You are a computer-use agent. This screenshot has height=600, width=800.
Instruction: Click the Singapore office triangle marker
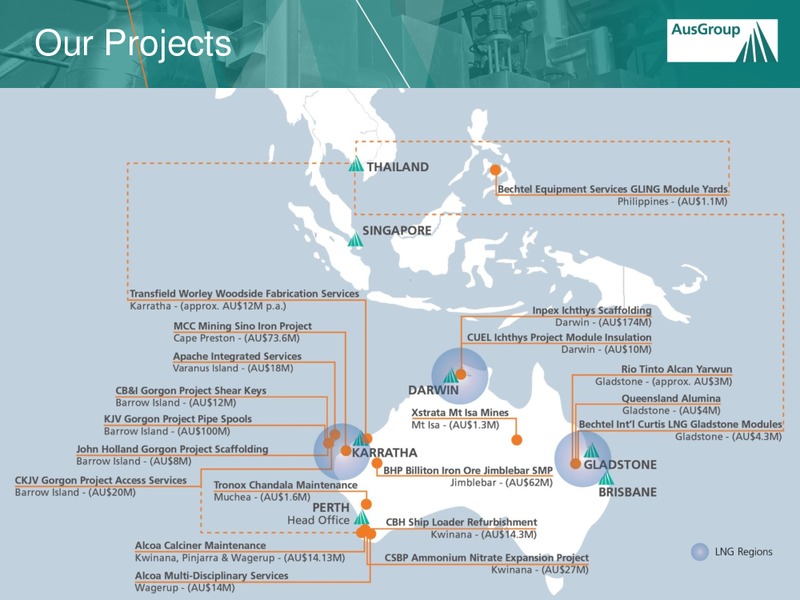pyautogui.click(x=356, y=239)
